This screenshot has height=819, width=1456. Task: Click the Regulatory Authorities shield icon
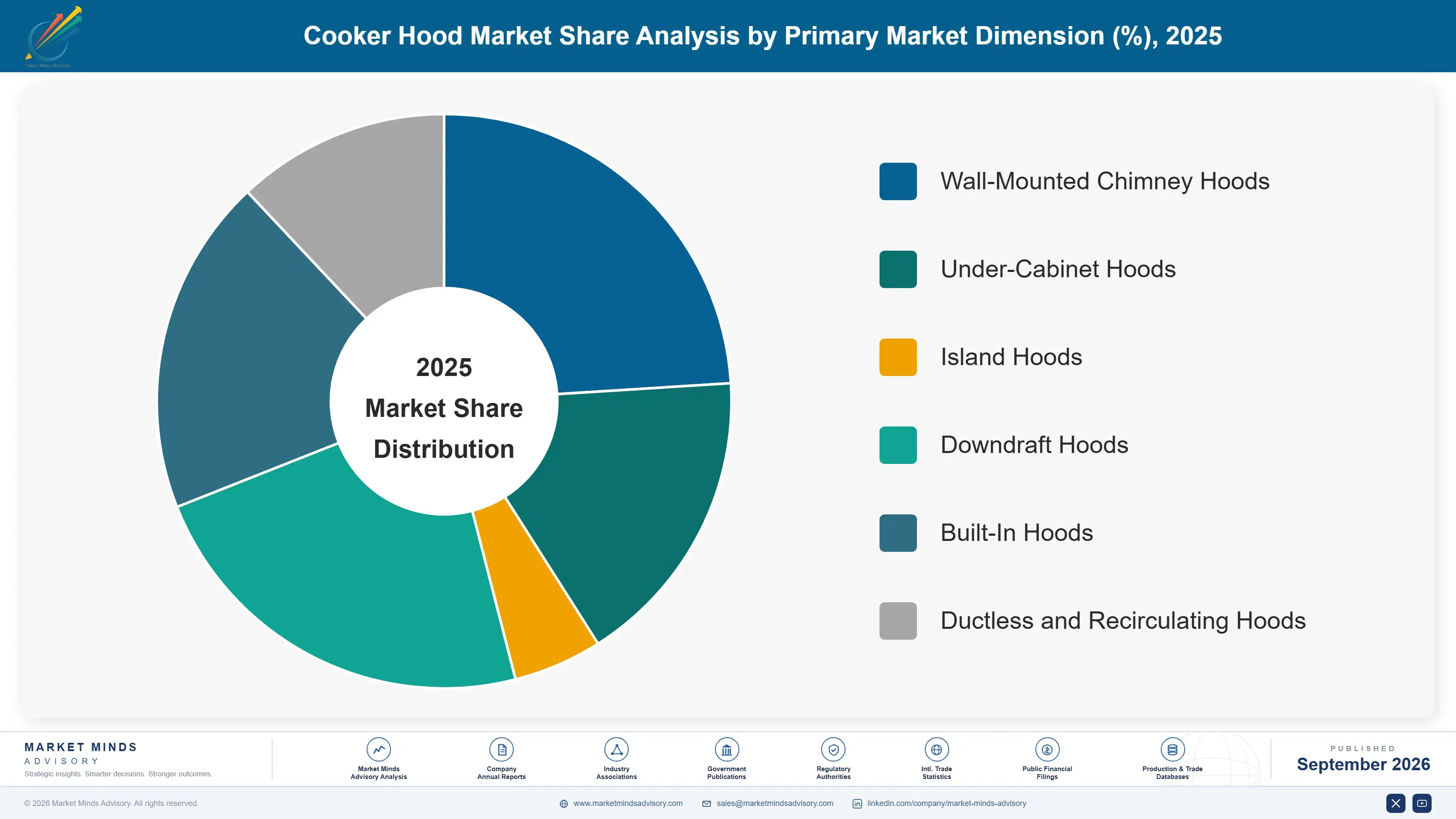pyautogui.click(x=833, y=749)
